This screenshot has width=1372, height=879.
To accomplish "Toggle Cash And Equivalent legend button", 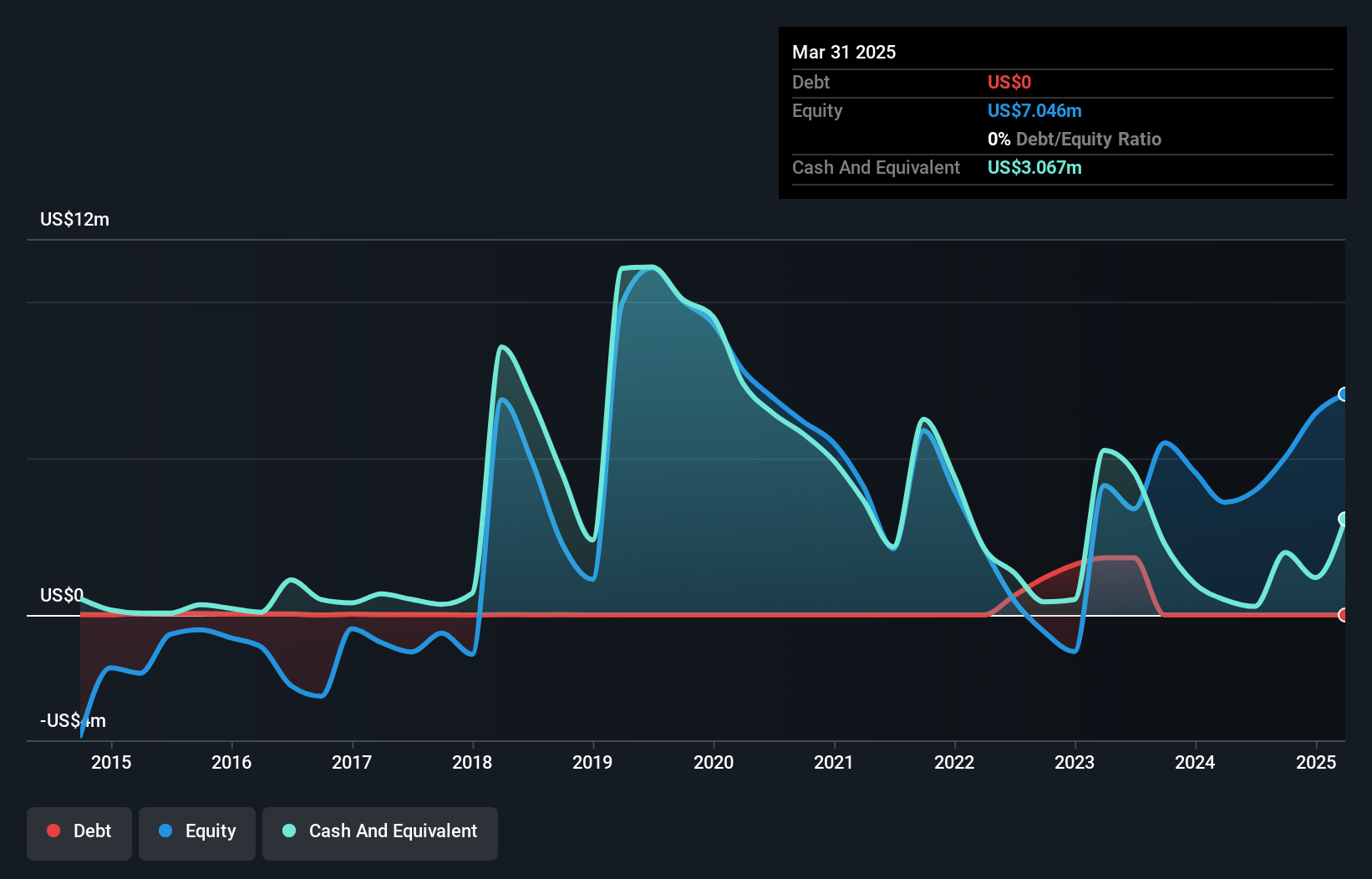I will pyautogui.click(x=380, y=833).
